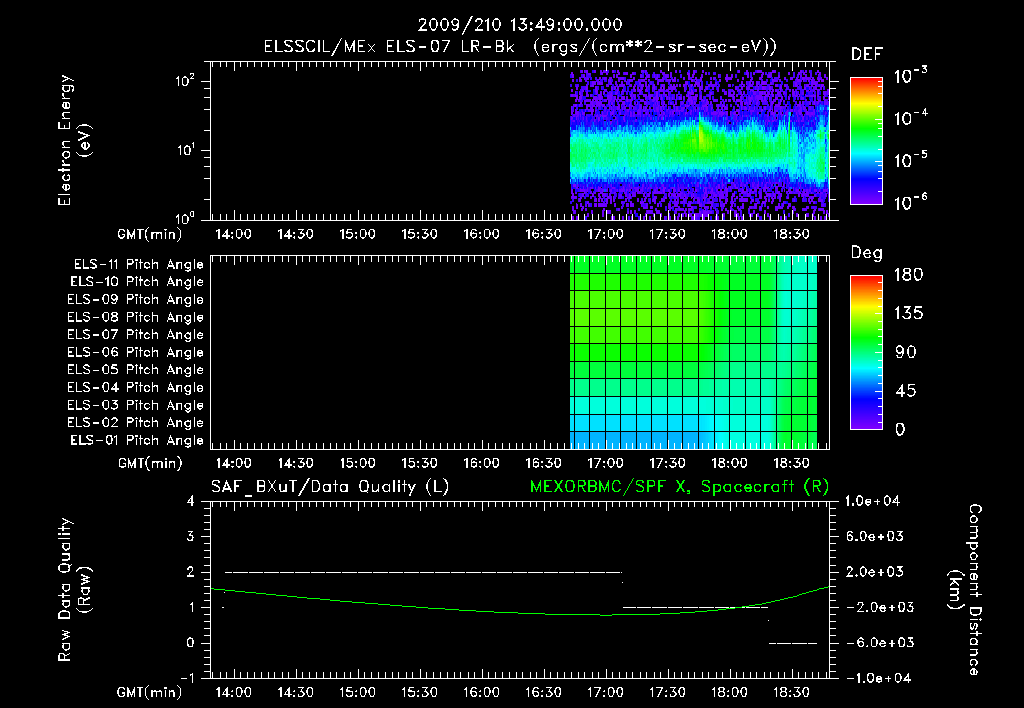Click the green spacecraft X trajectory curve
1024x708 pixels.
point(520,613)
